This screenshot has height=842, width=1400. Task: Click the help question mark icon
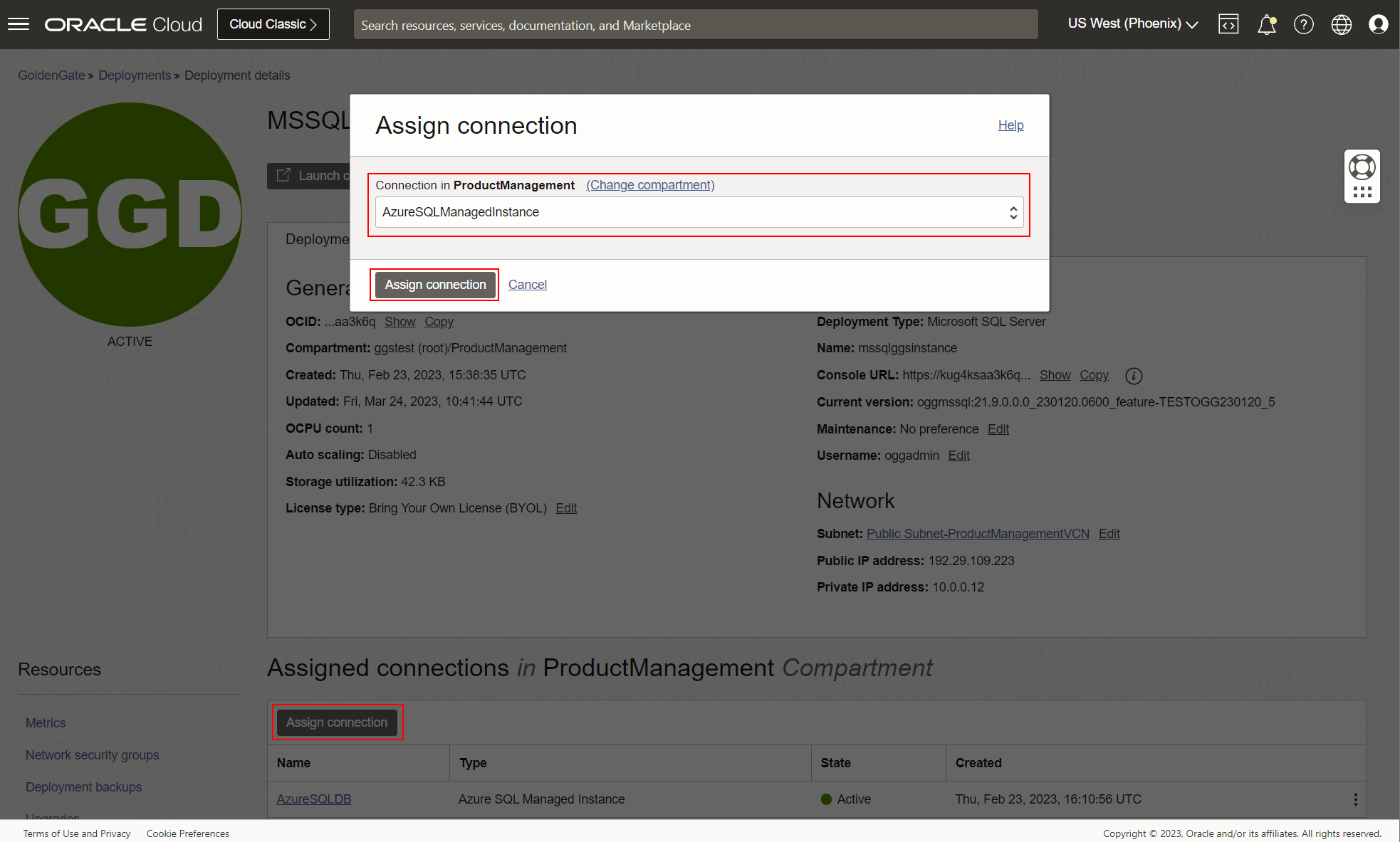1303,24
